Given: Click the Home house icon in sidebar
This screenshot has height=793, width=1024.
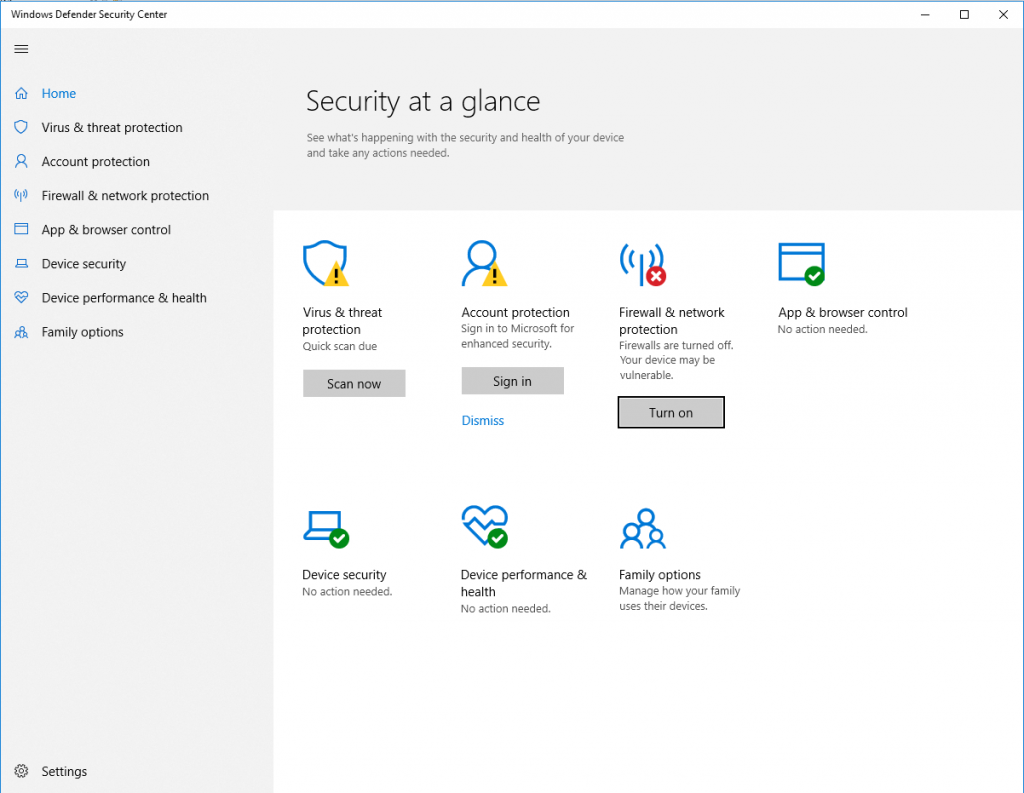Looking at the screenshot, I should click(x=21, y=93).
